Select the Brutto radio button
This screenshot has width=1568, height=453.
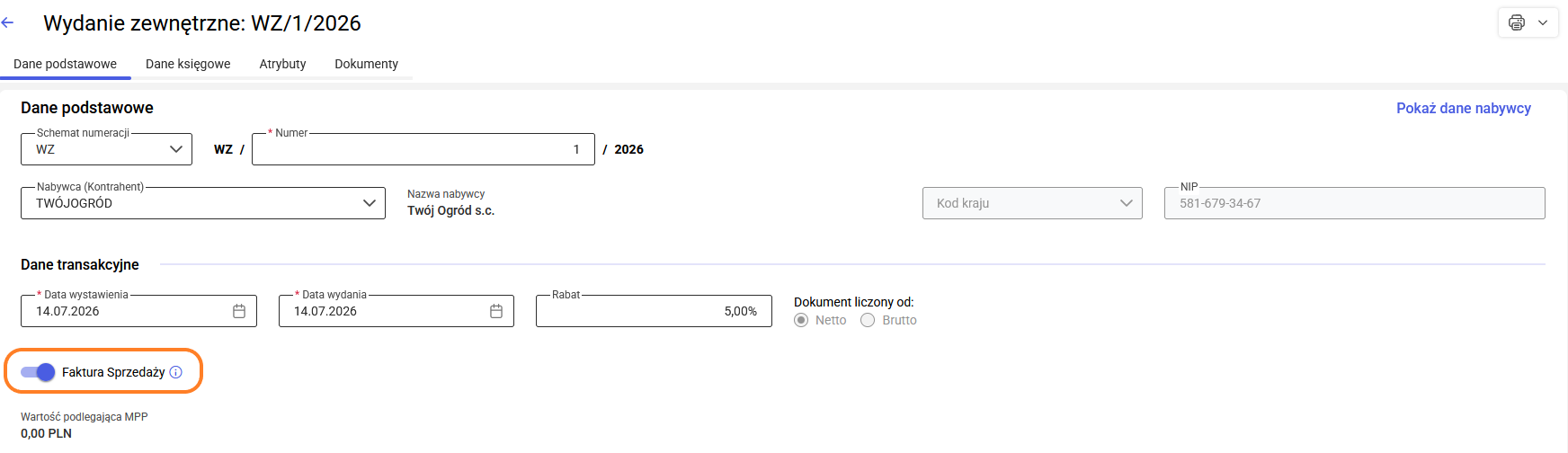coord(868,320)
